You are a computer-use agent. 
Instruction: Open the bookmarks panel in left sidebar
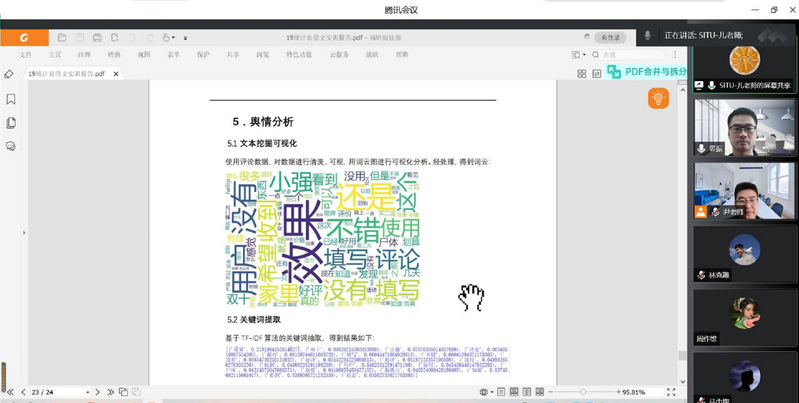tap(11, 99)
